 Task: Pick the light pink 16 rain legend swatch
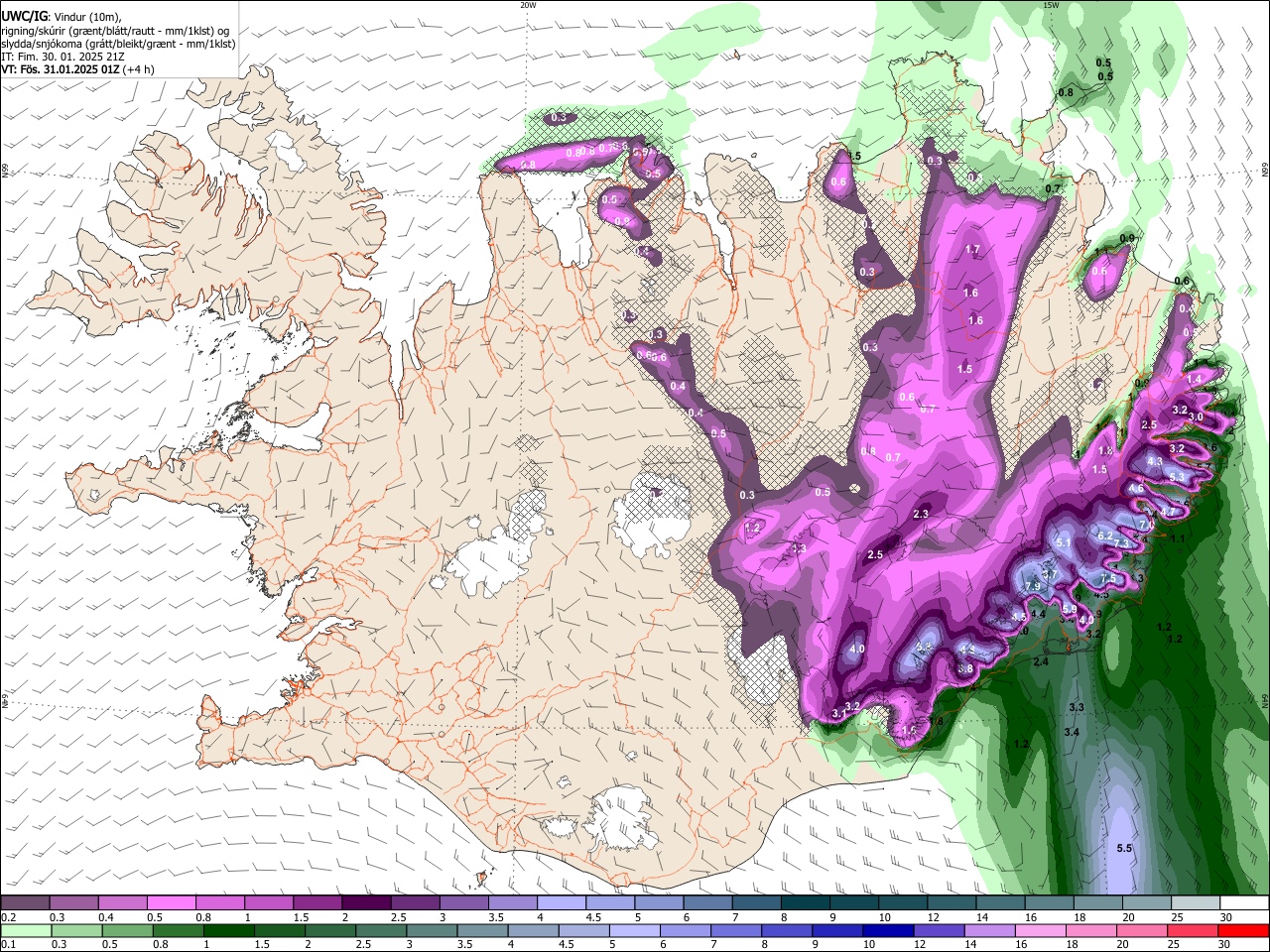(1041, 931)
